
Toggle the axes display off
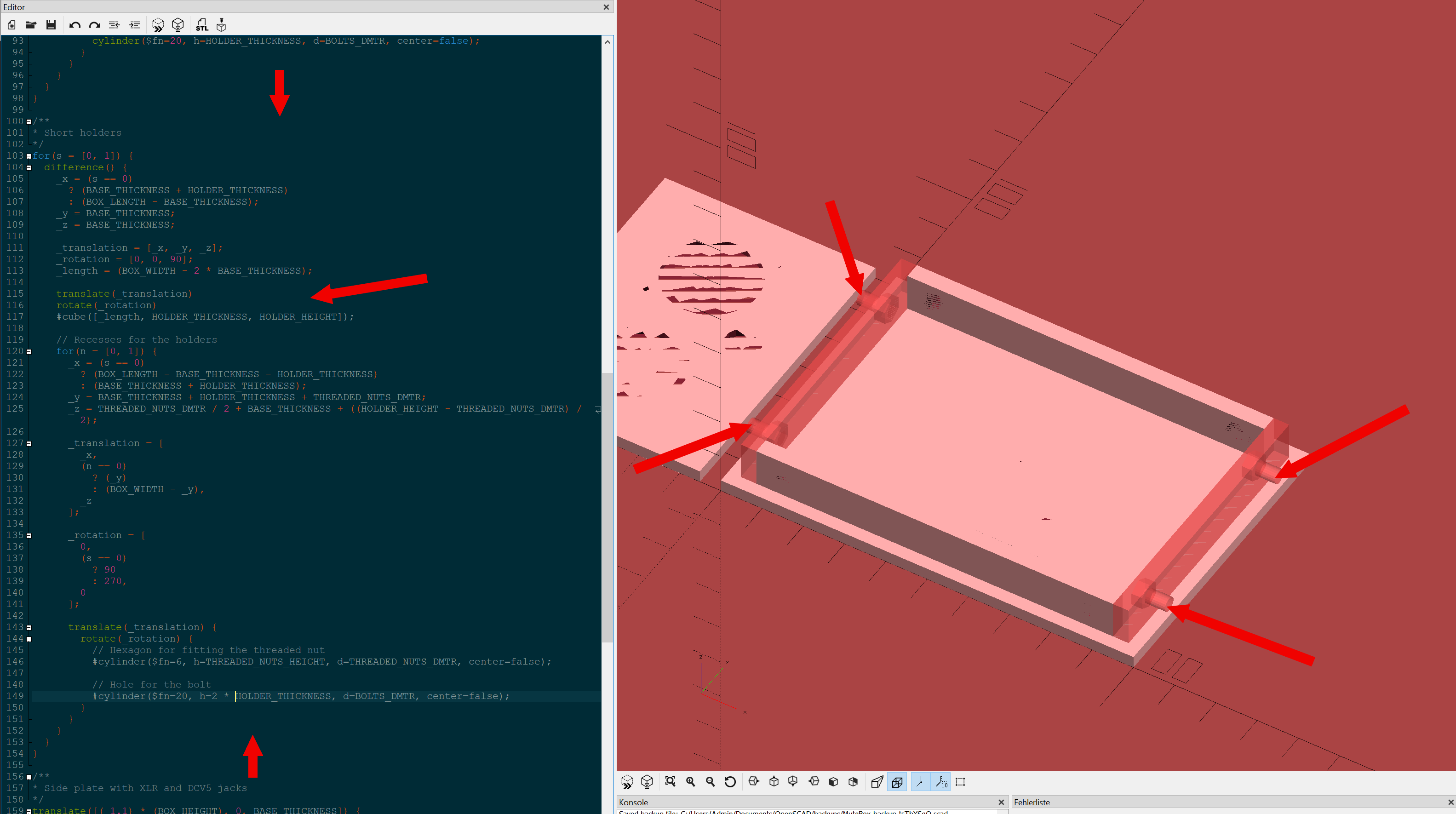tap(921, 782)
